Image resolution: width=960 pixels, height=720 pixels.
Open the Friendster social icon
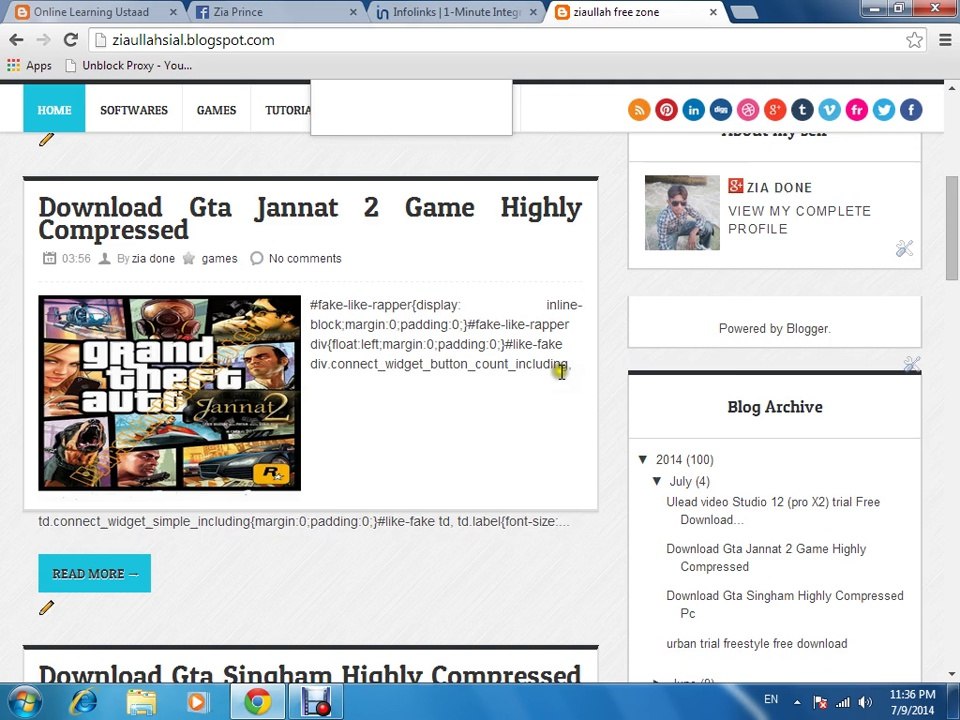coord(857,110)
